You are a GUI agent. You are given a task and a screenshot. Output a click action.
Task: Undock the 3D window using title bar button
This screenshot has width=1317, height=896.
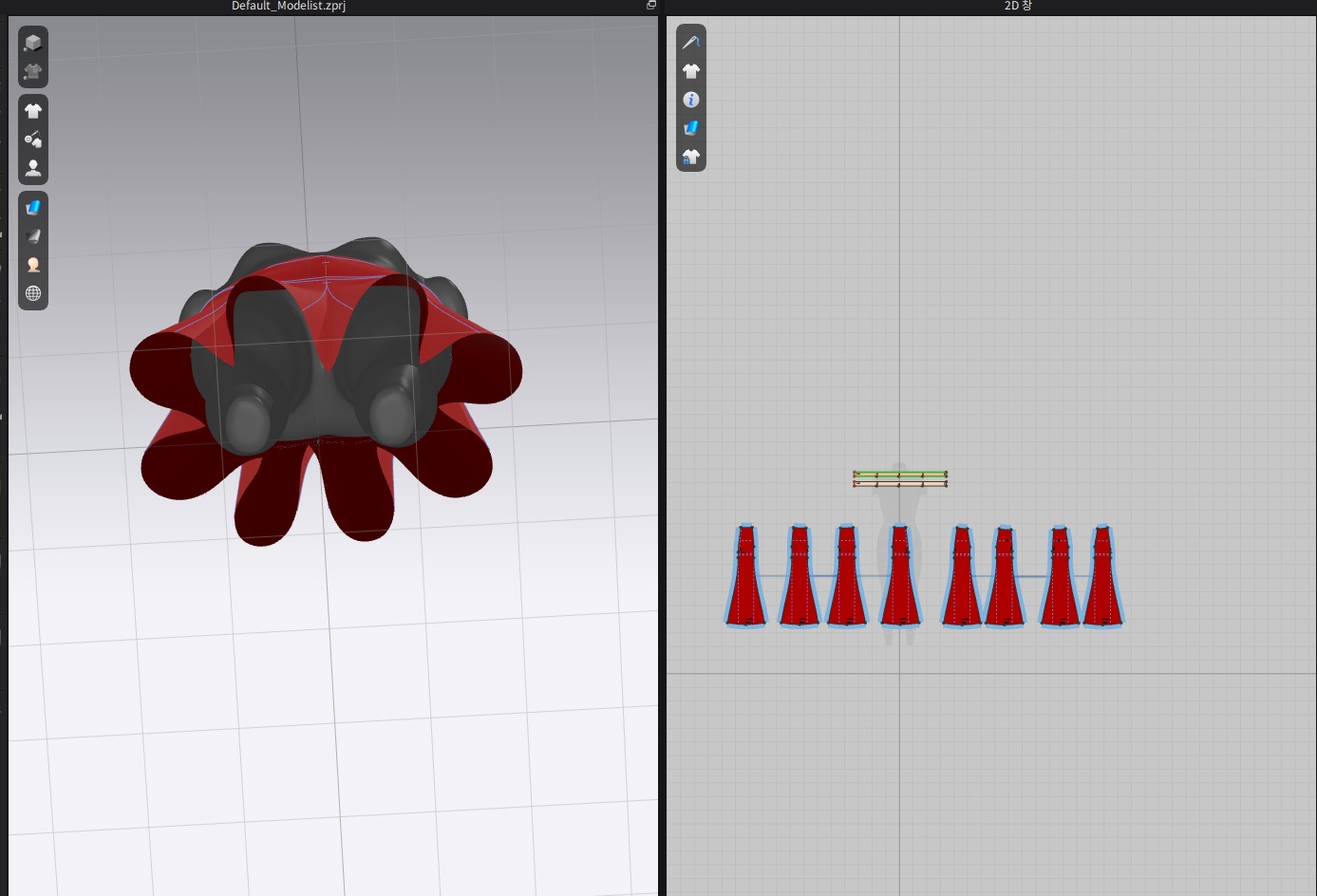click(651, 6)
